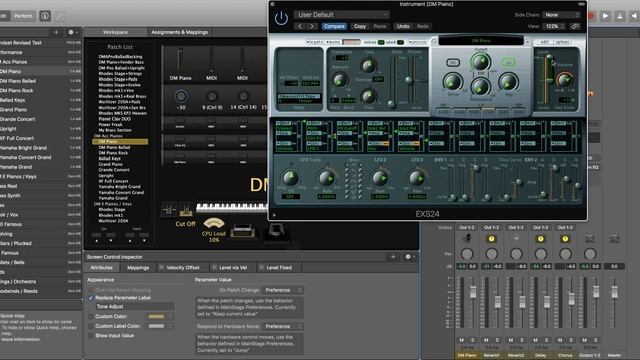
Task: Click the Output 1-2 channel strip icon
Action: [589, 239]
